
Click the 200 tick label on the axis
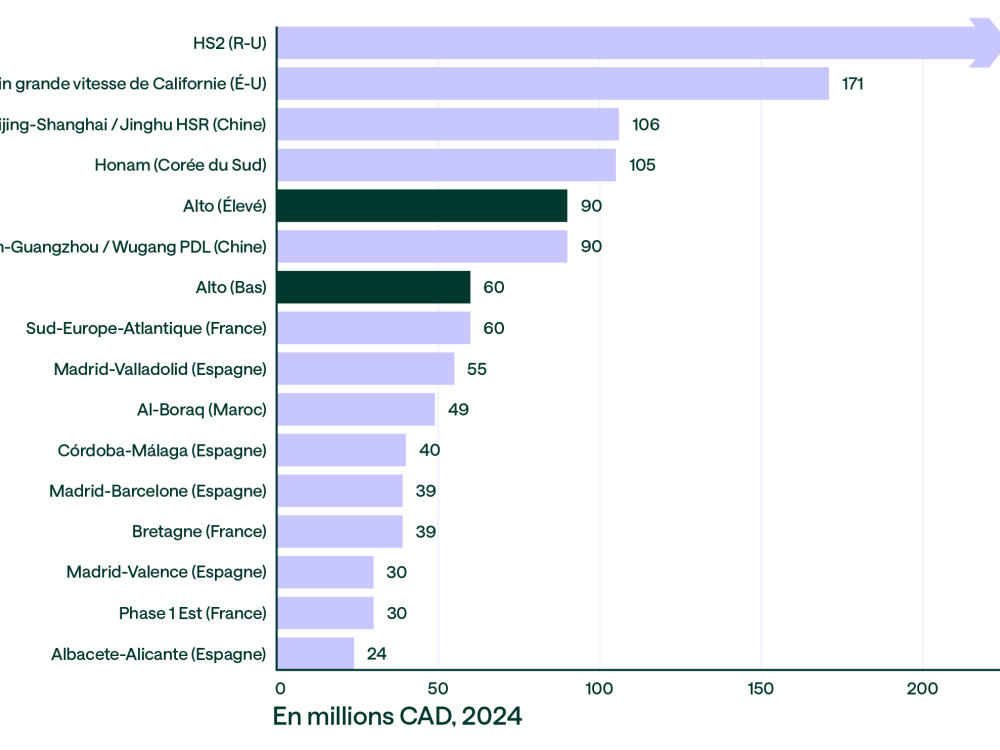coord(922,689)
